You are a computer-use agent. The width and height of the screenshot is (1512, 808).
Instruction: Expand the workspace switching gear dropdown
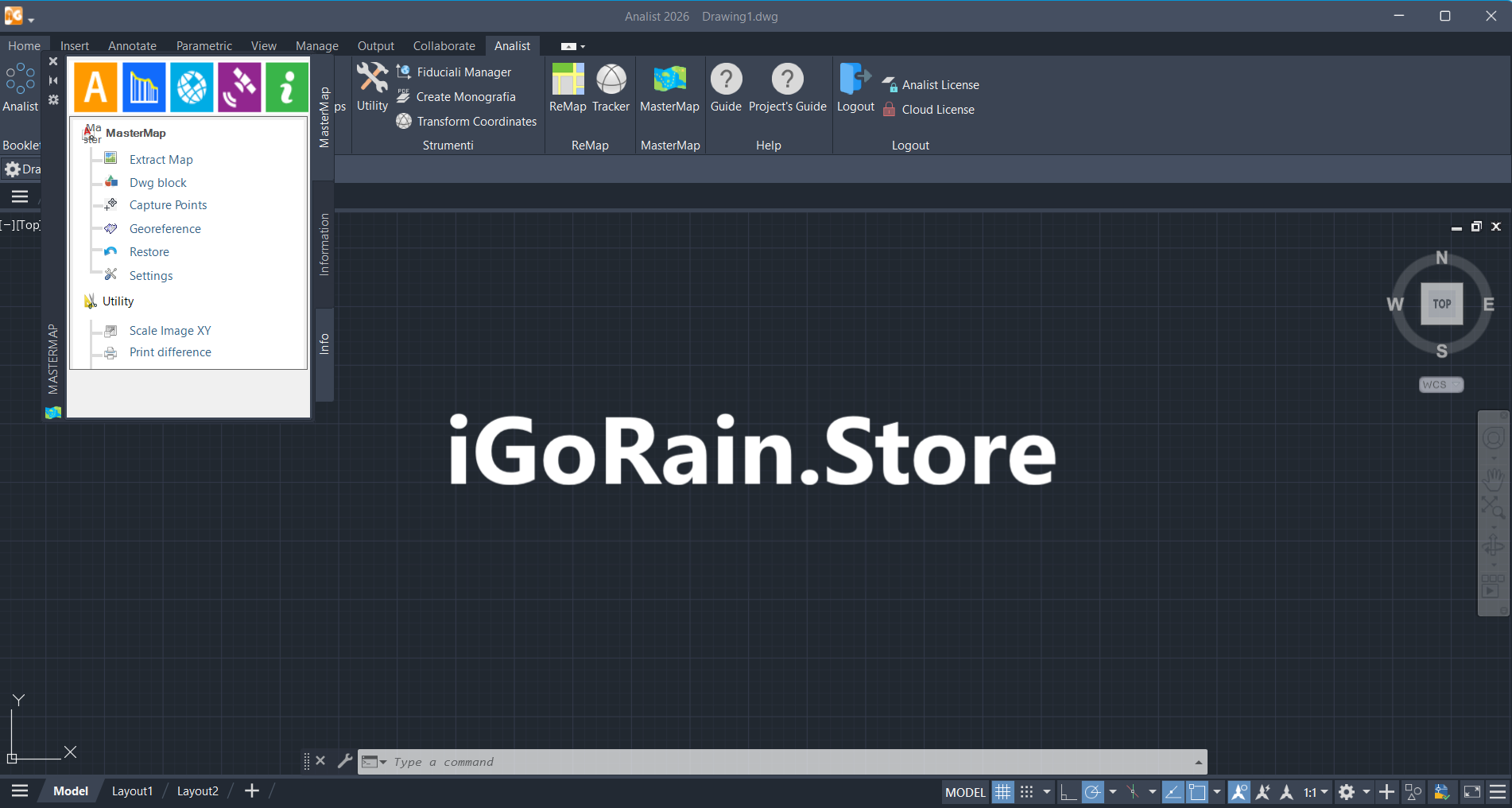coord(1367,792)
